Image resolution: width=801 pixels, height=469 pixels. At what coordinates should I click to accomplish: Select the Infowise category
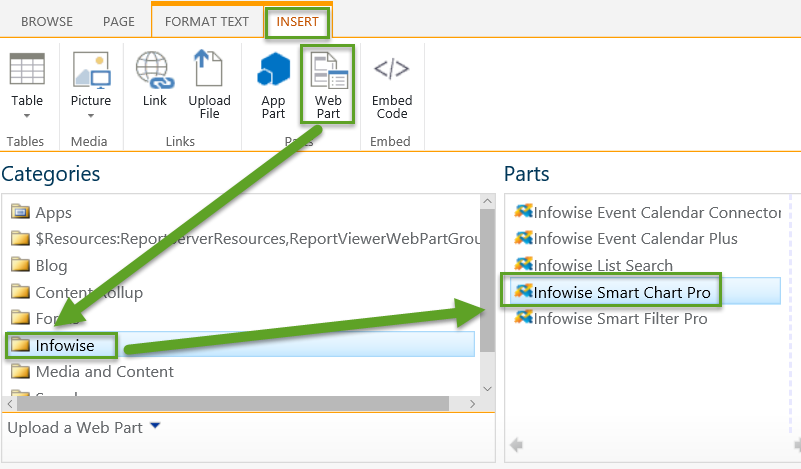click(x=241, y=345)
